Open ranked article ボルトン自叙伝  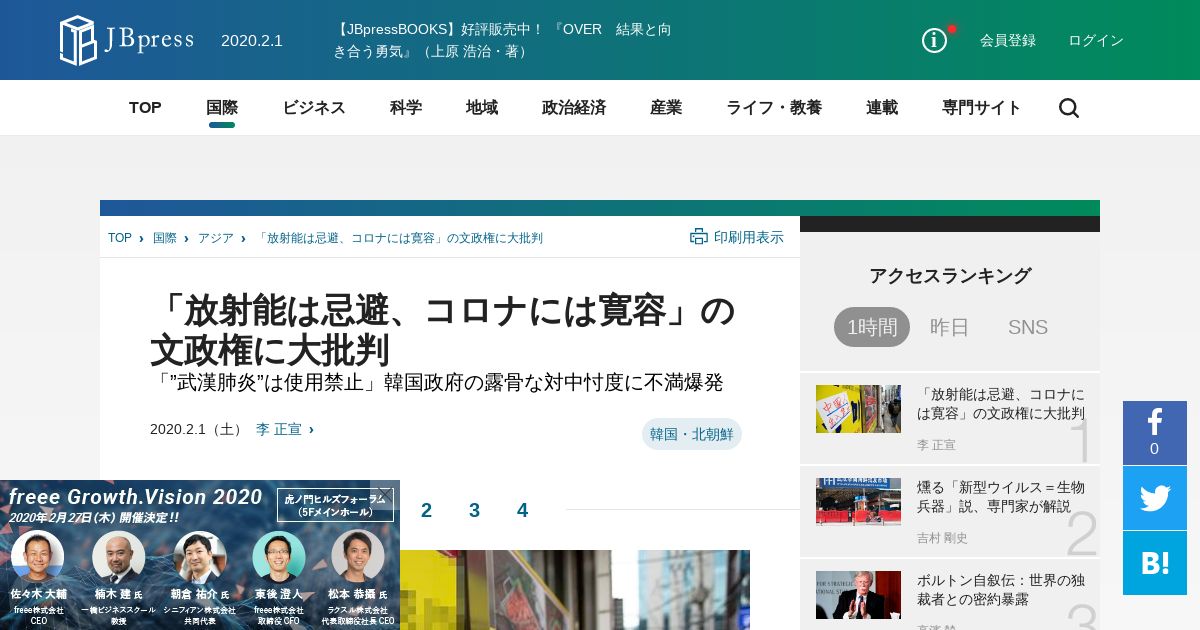(x=1001, y=589)
